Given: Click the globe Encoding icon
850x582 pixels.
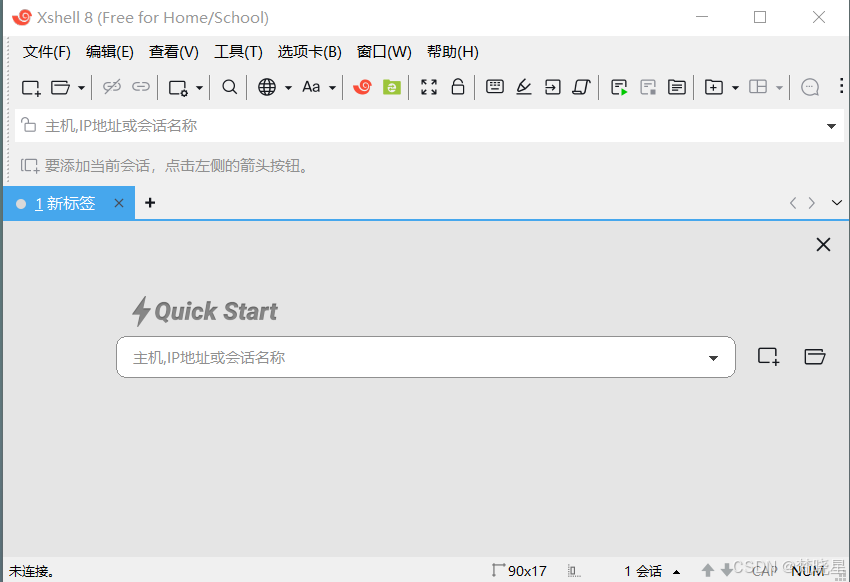Looking at the screenshot, I should tap(267, 87).
